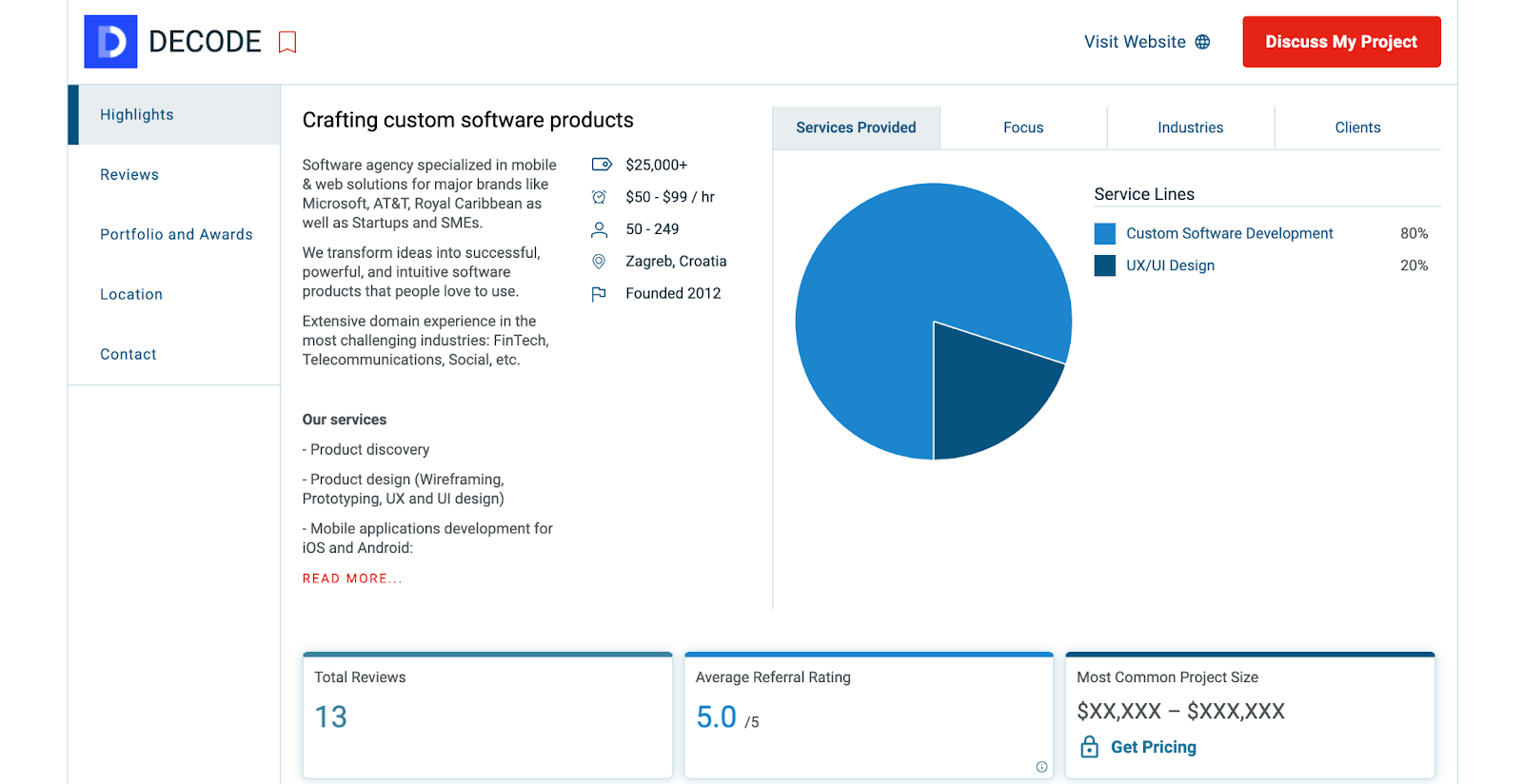1523x784 pixels.
Task: Click the info icon in the Average Referral Rating card
Action: [x=1041, y=767]
